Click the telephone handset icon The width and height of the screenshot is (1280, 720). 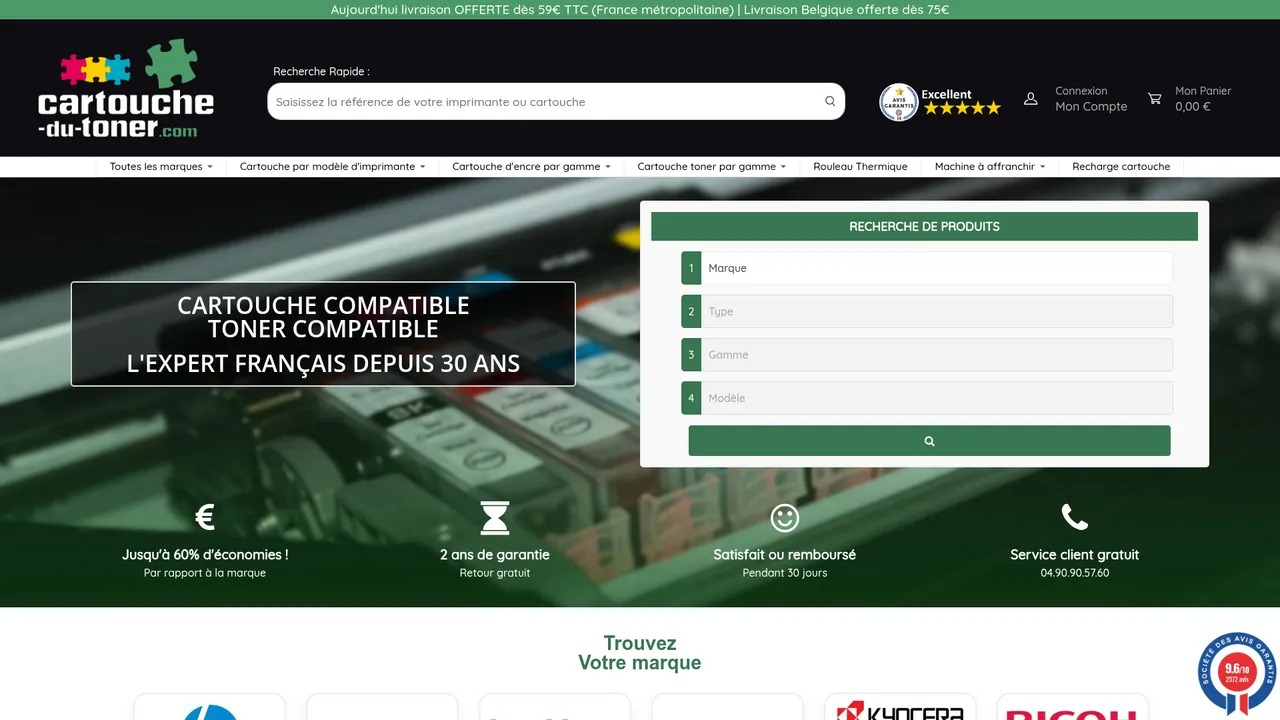(x=1075, y=517)
